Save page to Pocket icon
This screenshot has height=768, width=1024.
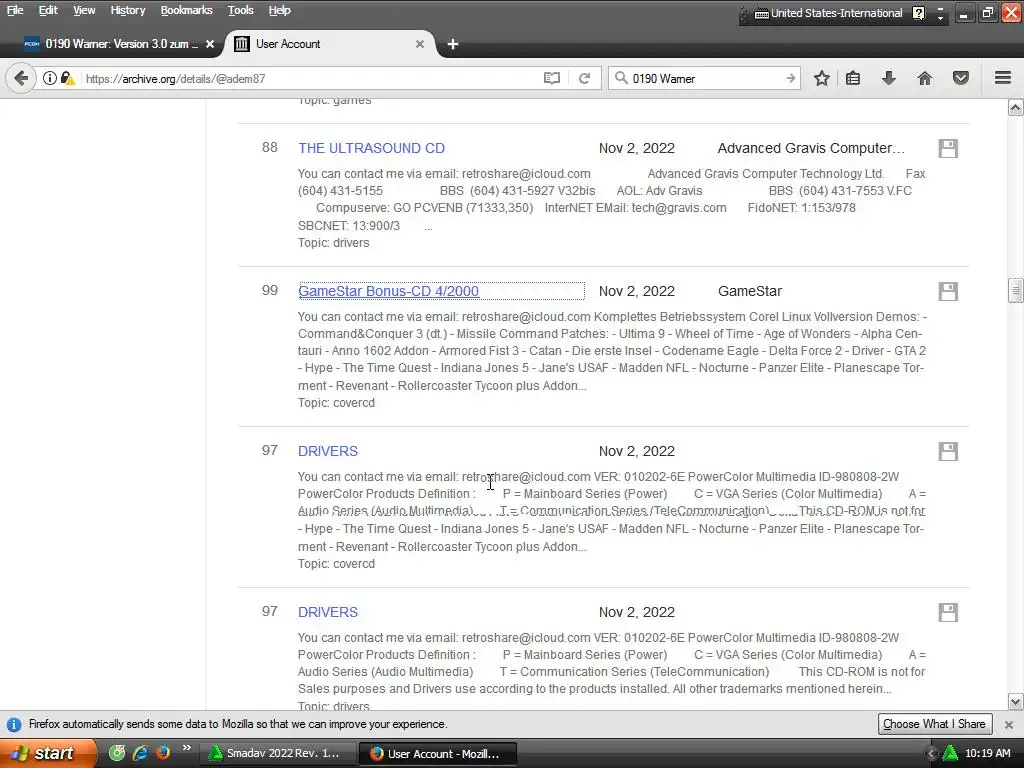pos(961,78)
